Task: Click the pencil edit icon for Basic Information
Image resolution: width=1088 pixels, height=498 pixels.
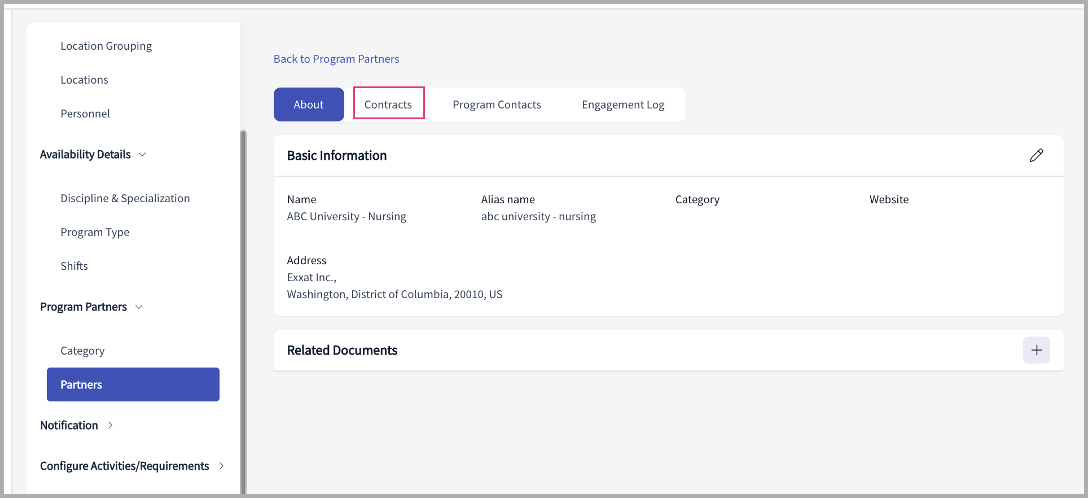Action: [1036, 155]
